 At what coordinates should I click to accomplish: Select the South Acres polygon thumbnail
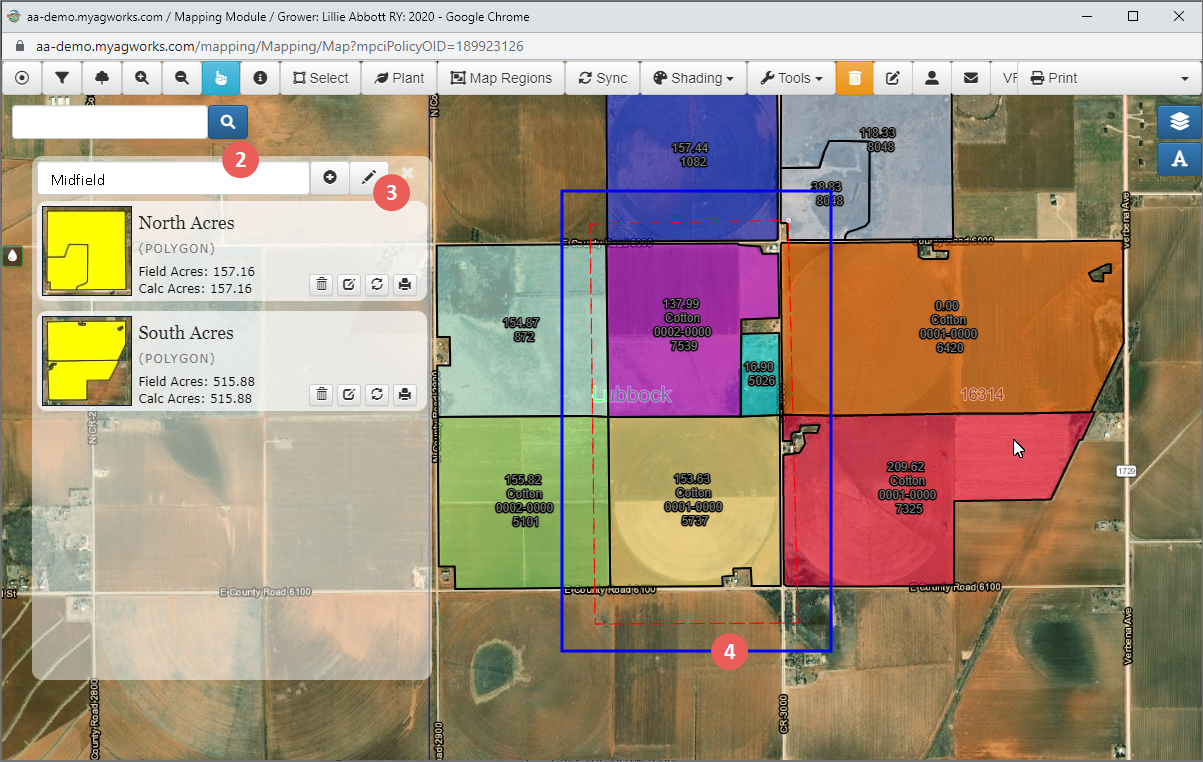[87, 361]
